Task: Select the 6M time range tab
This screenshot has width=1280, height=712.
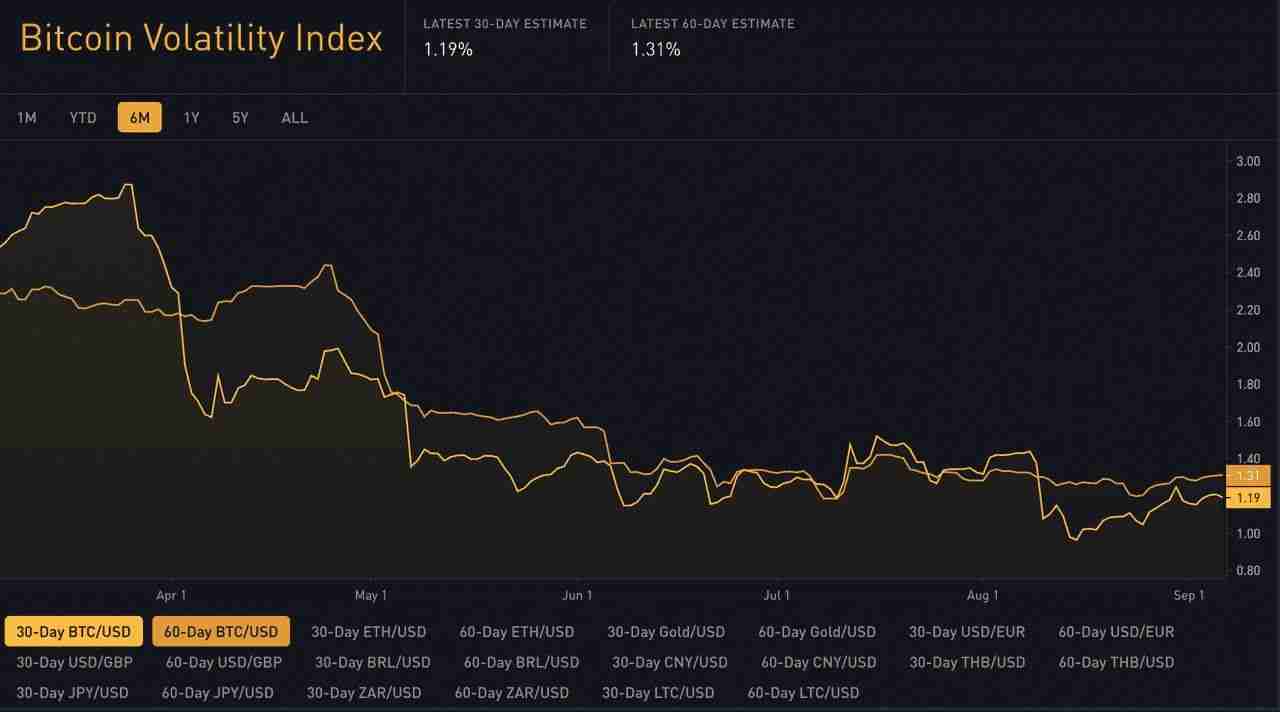Action: [x=139, y=118]
